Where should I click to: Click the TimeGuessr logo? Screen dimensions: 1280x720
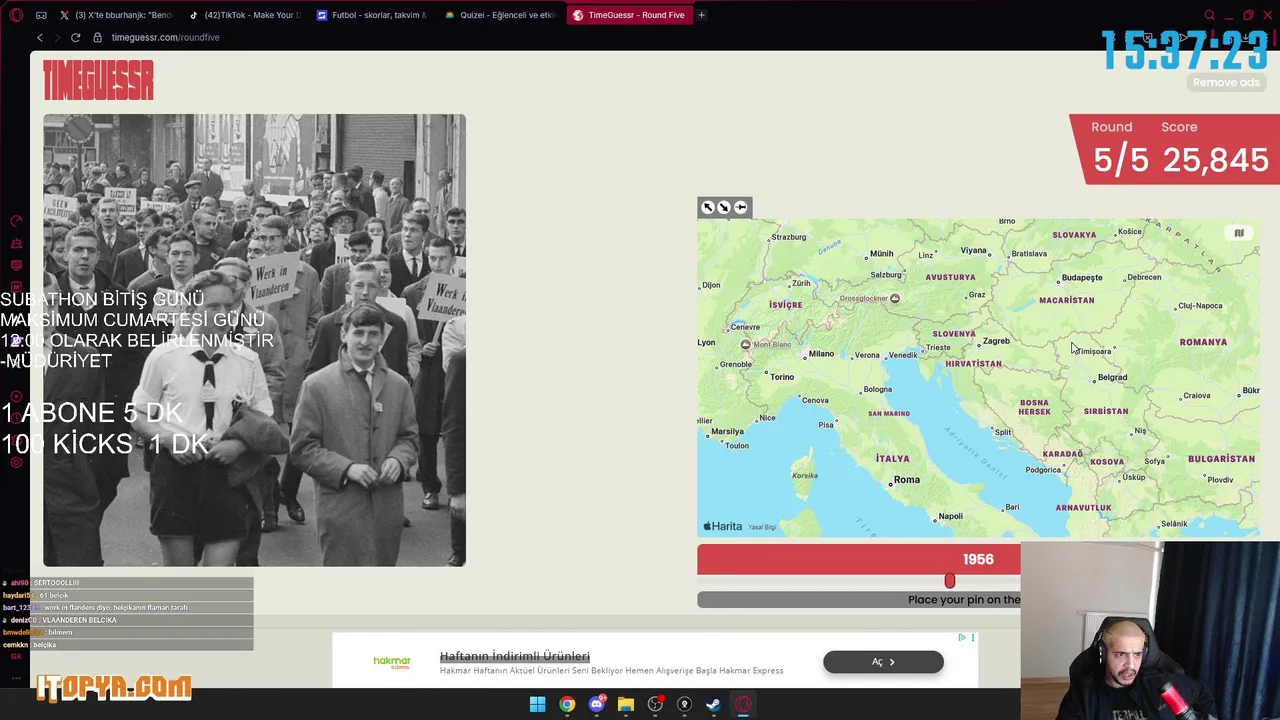[98, 79]
